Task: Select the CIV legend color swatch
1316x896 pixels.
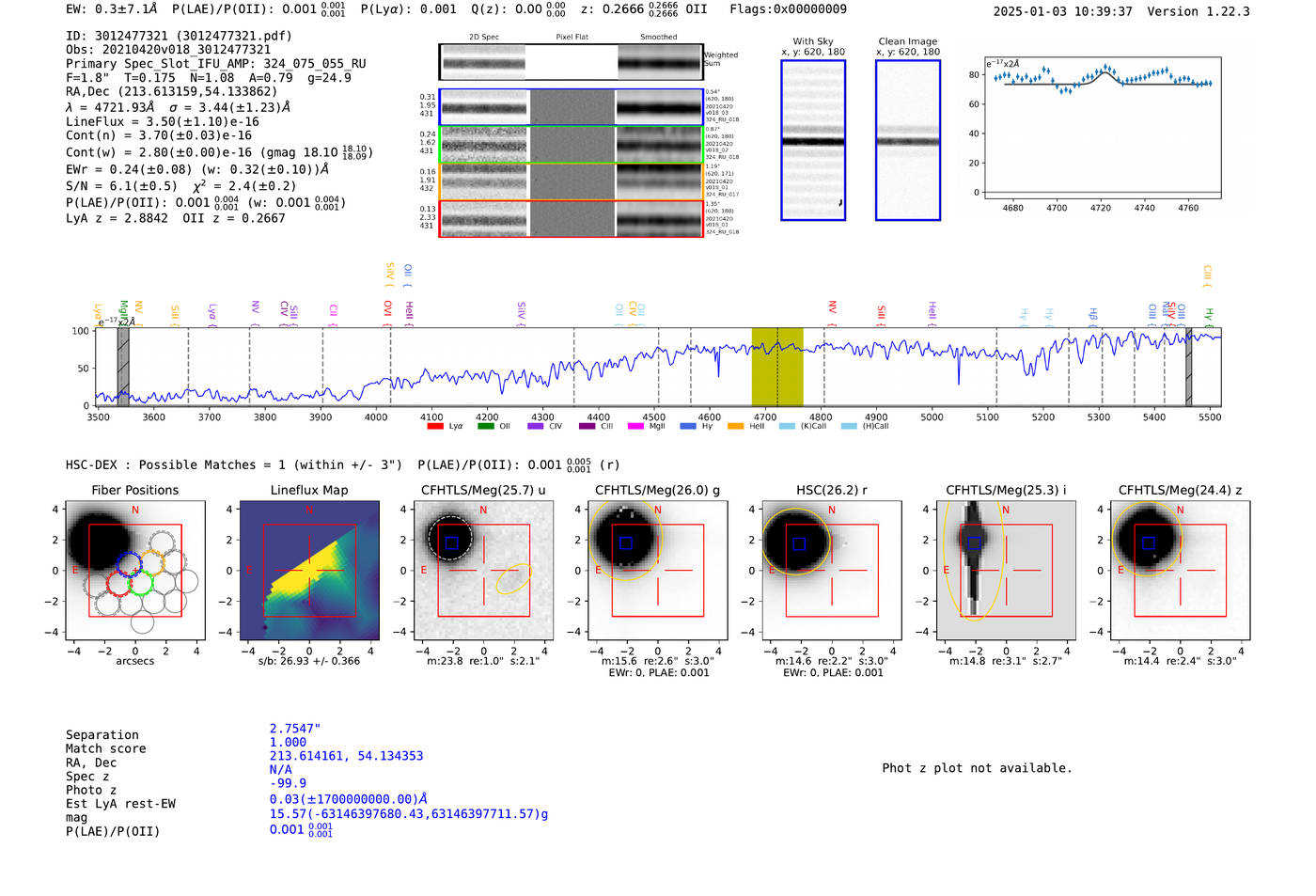Action: tap(536, 426)
